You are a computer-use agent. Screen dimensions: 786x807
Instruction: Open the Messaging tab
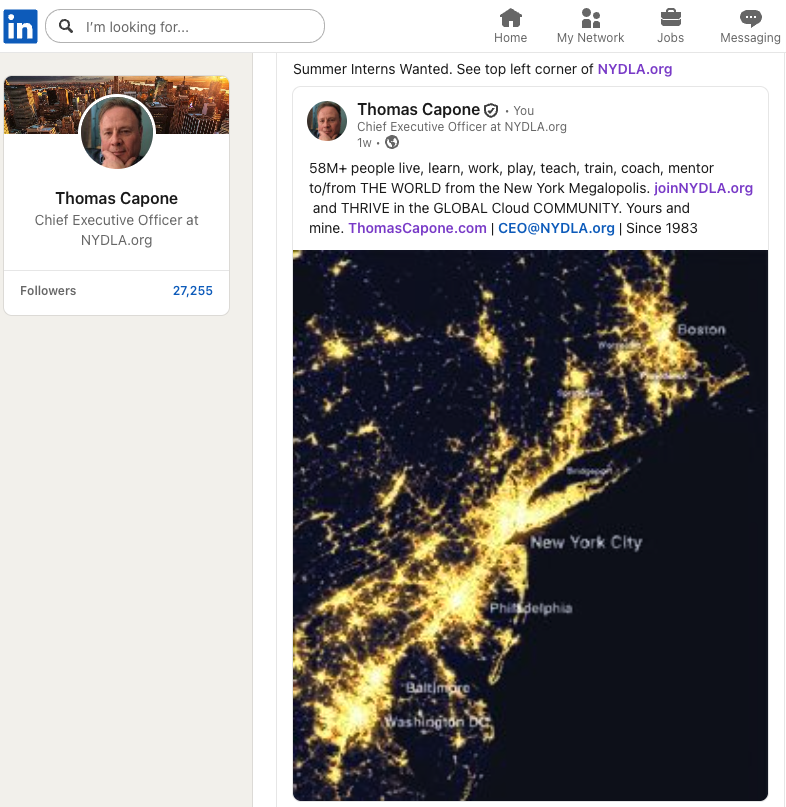point(750,26)
